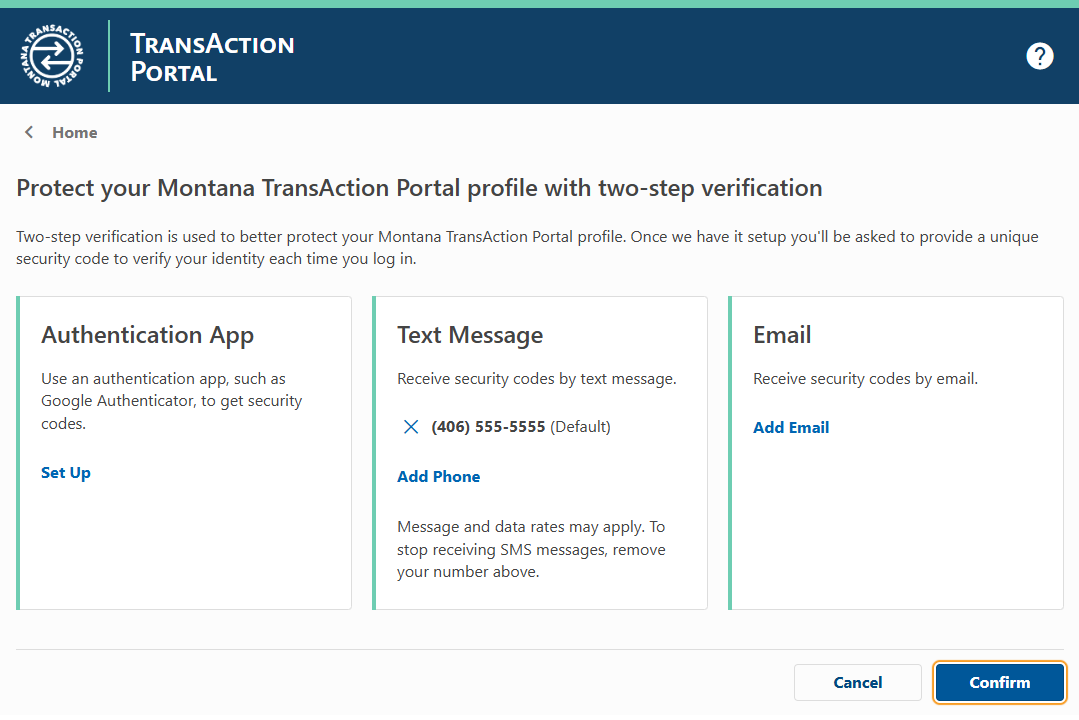Click the (406) 555-5555 phone number
This screenshot has height=720, width=1079.
[488, 427]
